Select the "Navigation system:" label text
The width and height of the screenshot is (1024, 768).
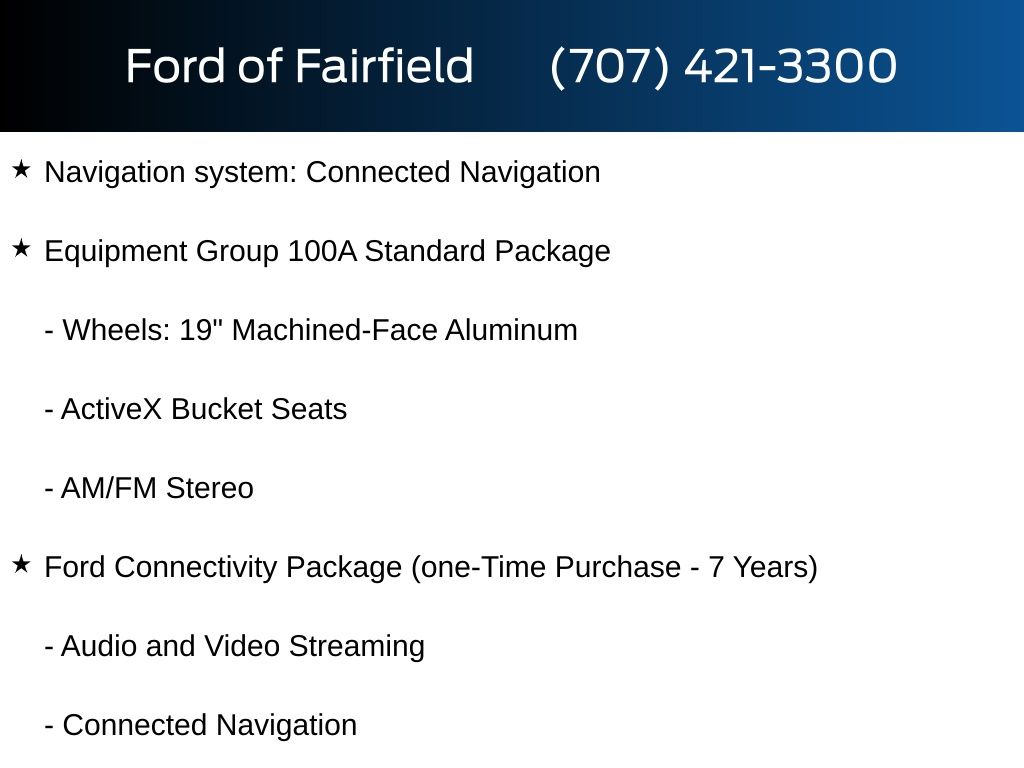click(171, 172)
